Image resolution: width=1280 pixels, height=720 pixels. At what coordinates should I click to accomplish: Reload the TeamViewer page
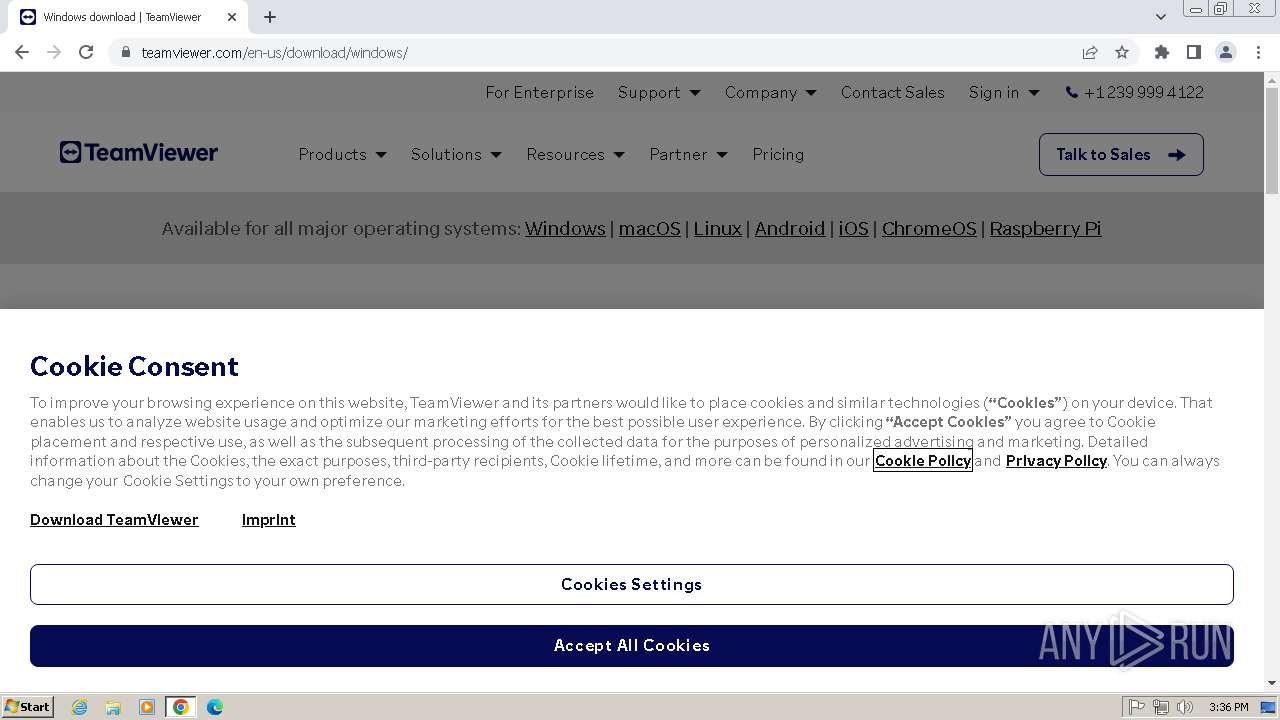(86, 52)
